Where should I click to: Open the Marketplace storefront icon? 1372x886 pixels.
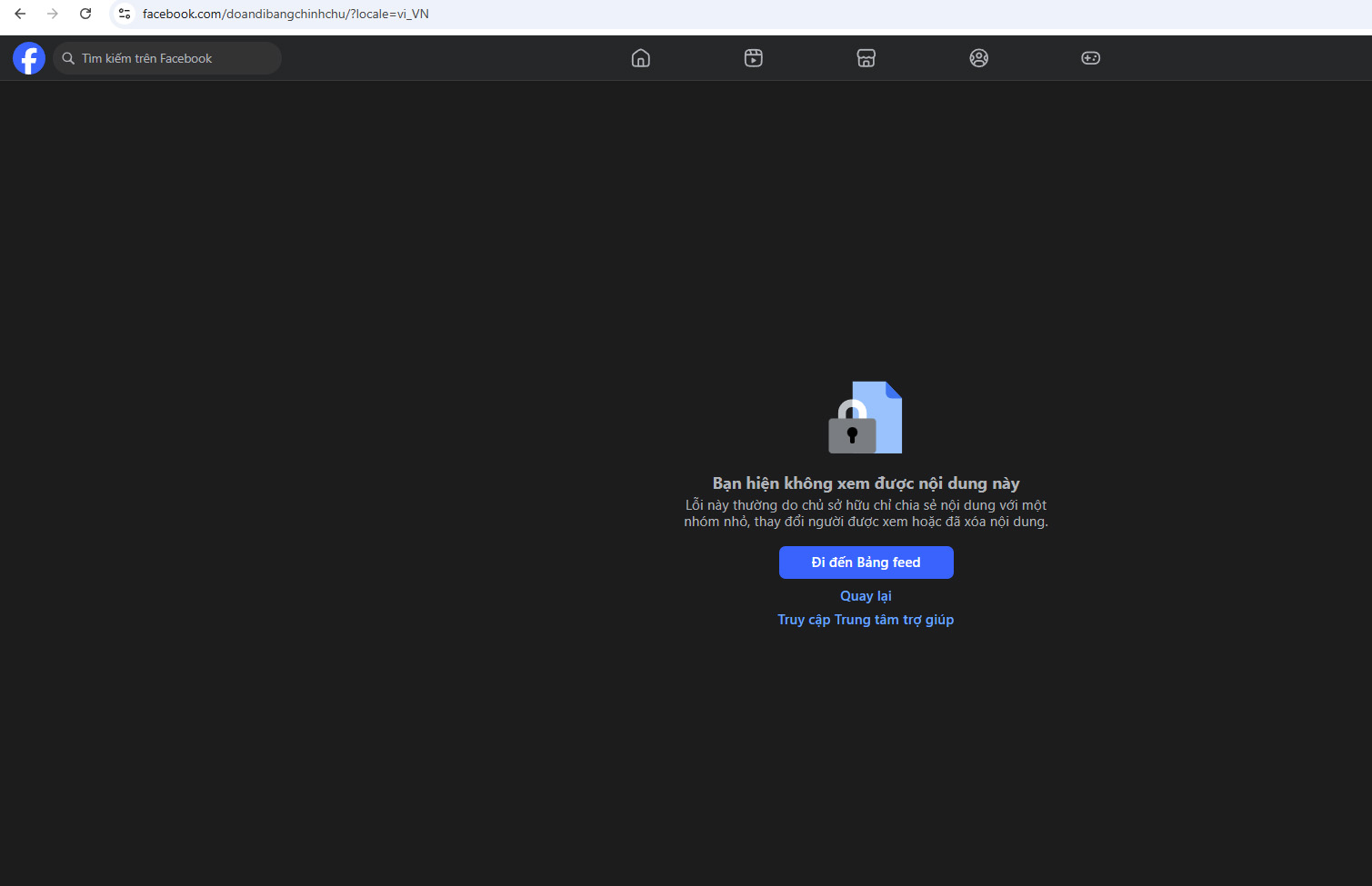click(866, 58)
